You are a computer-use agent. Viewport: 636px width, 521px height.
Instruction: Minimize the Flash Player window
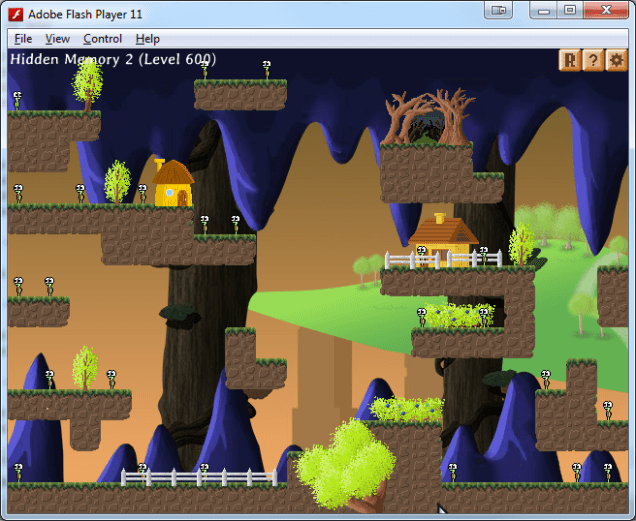point(544,10)
